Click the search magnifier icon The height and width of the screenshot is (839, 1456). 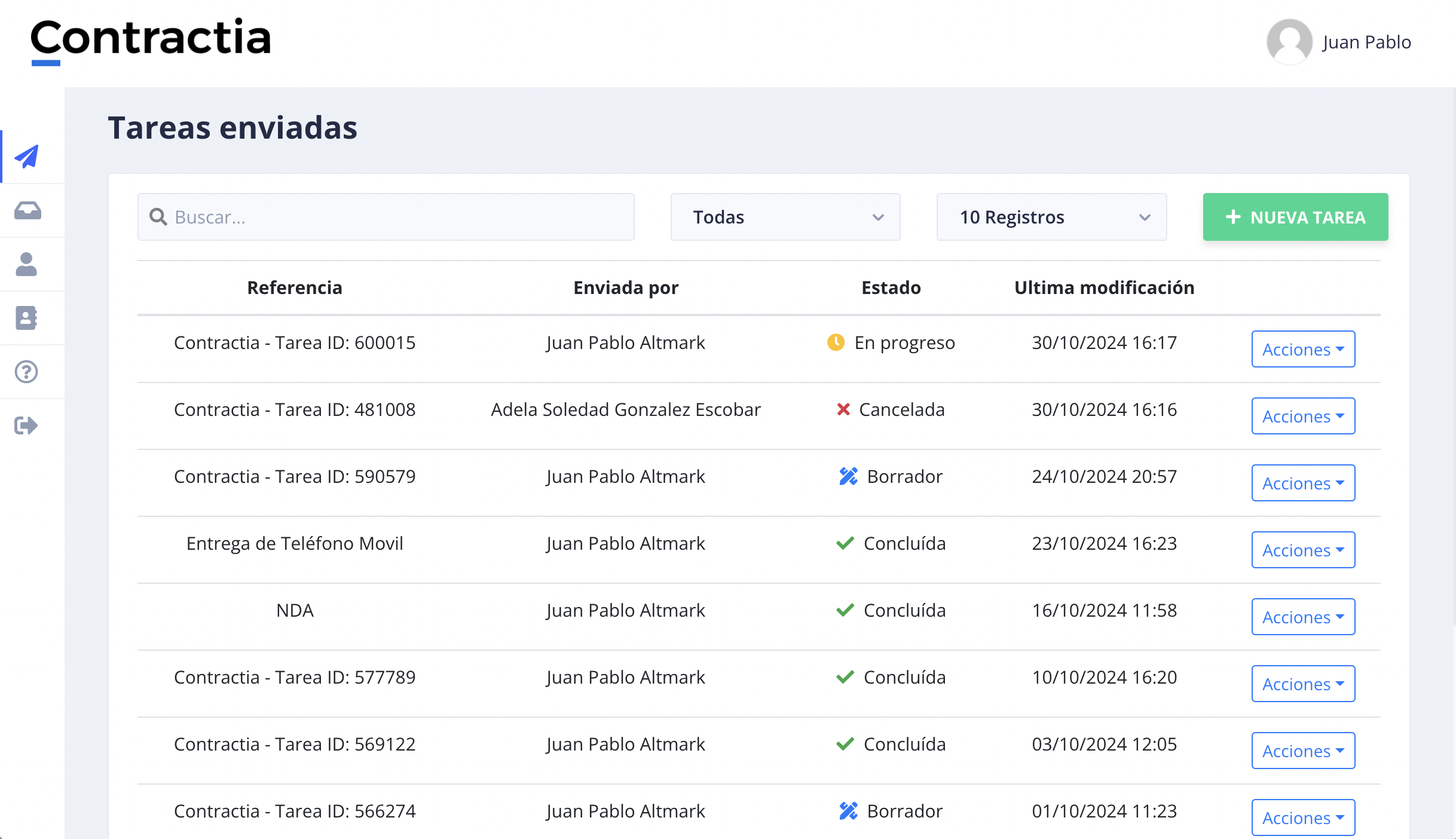pyautogui.click(x=158, y=217)
